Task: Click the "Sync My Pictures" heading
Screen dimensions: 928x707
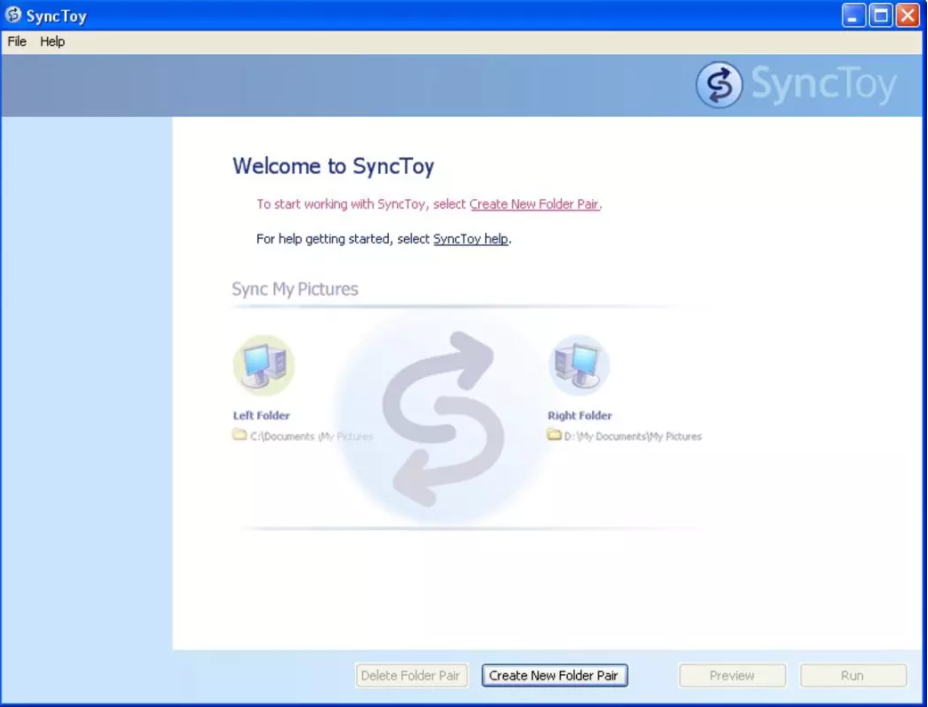Action: 295,289
